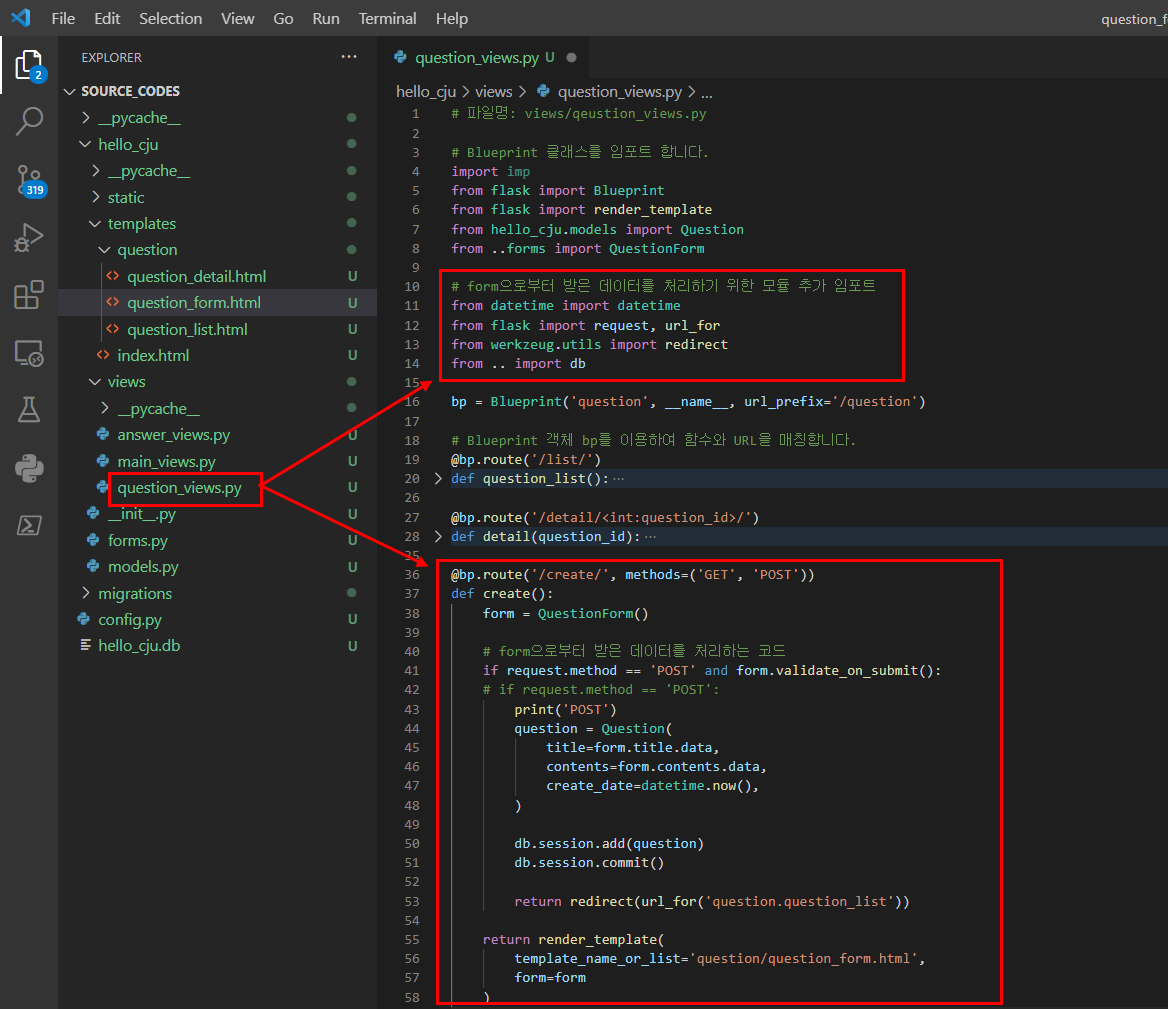Click Python icon of answer_views.py

click(103, 434)
